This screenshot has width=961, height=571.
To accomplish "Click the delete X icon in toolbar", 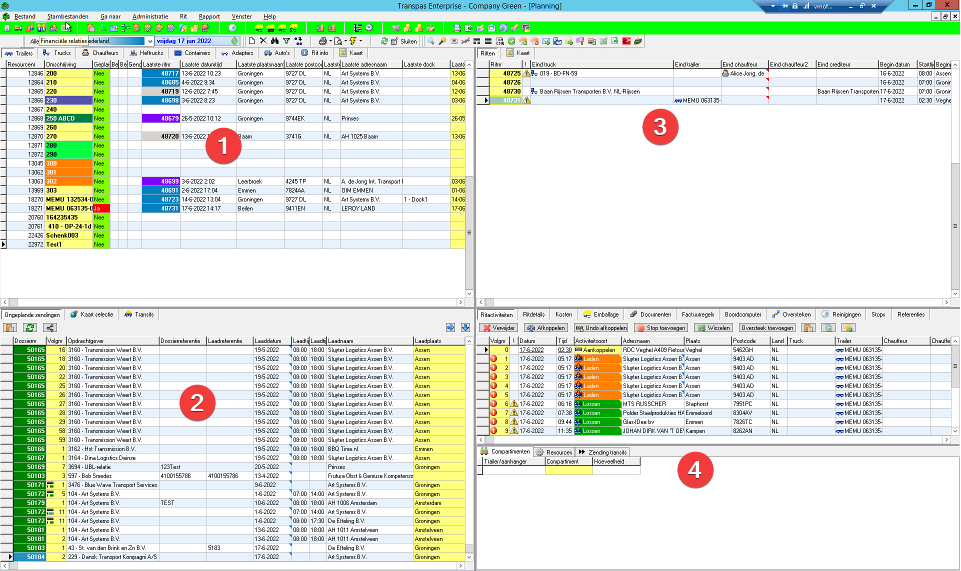I will (263, 41).
